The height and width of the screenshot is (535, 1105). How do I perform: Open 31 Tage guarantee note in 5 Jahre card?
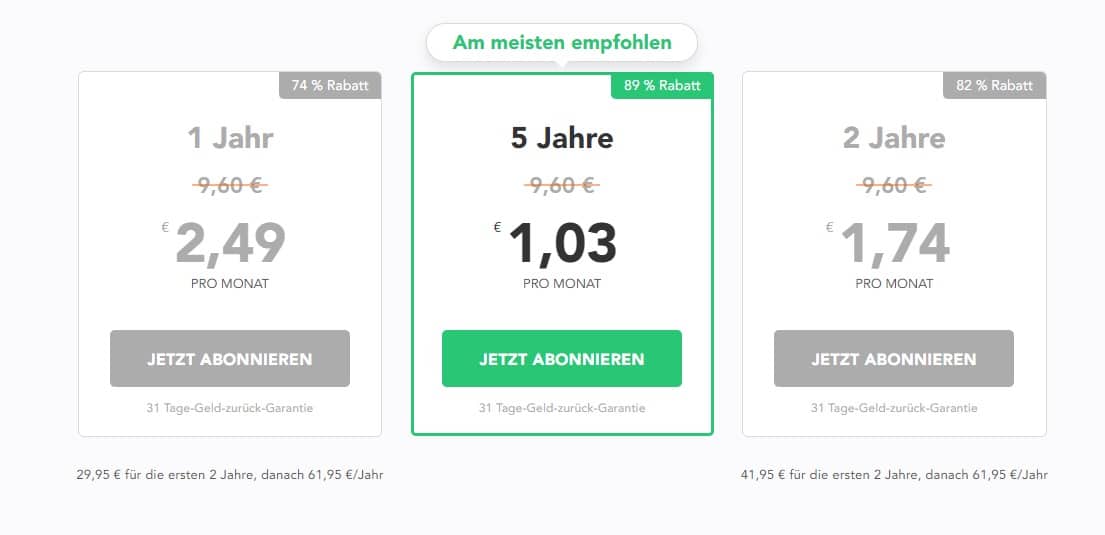coord(562,408)
